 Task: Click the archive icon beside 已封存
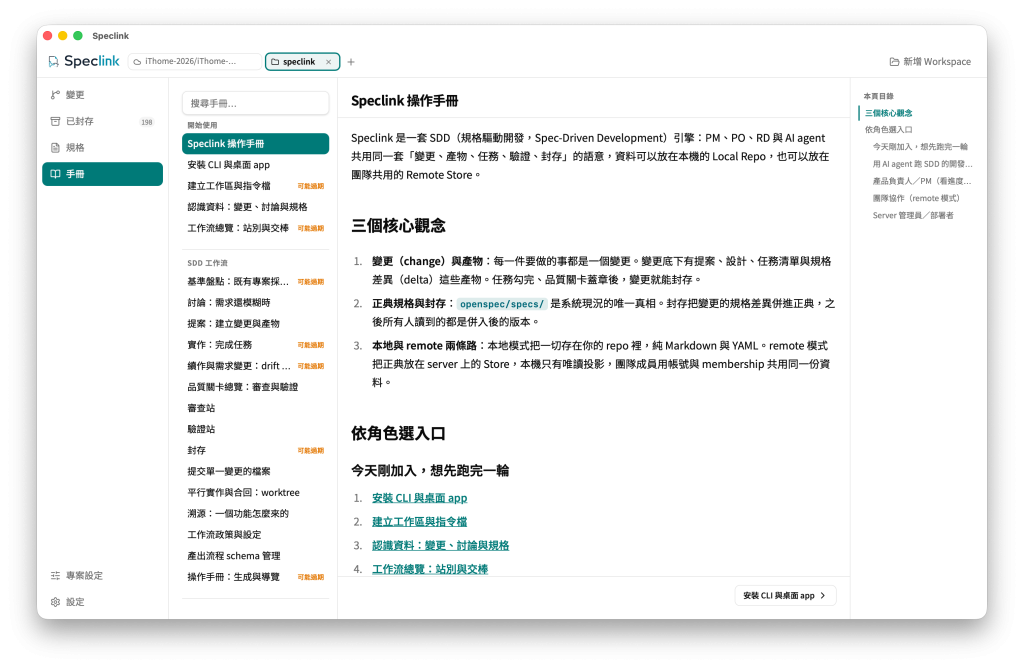[x=56, y=121]
